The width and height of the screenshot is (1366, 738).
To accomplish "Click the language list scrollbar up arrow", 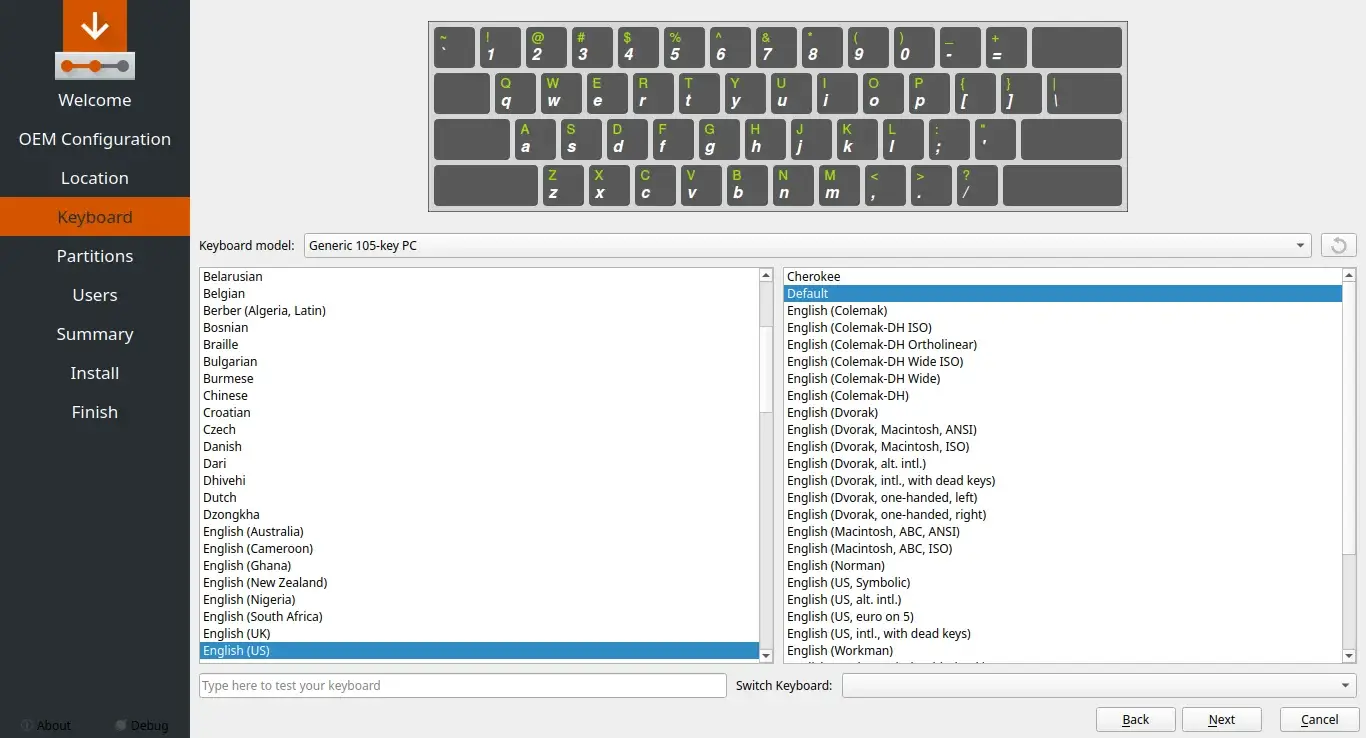I will 767,275.
